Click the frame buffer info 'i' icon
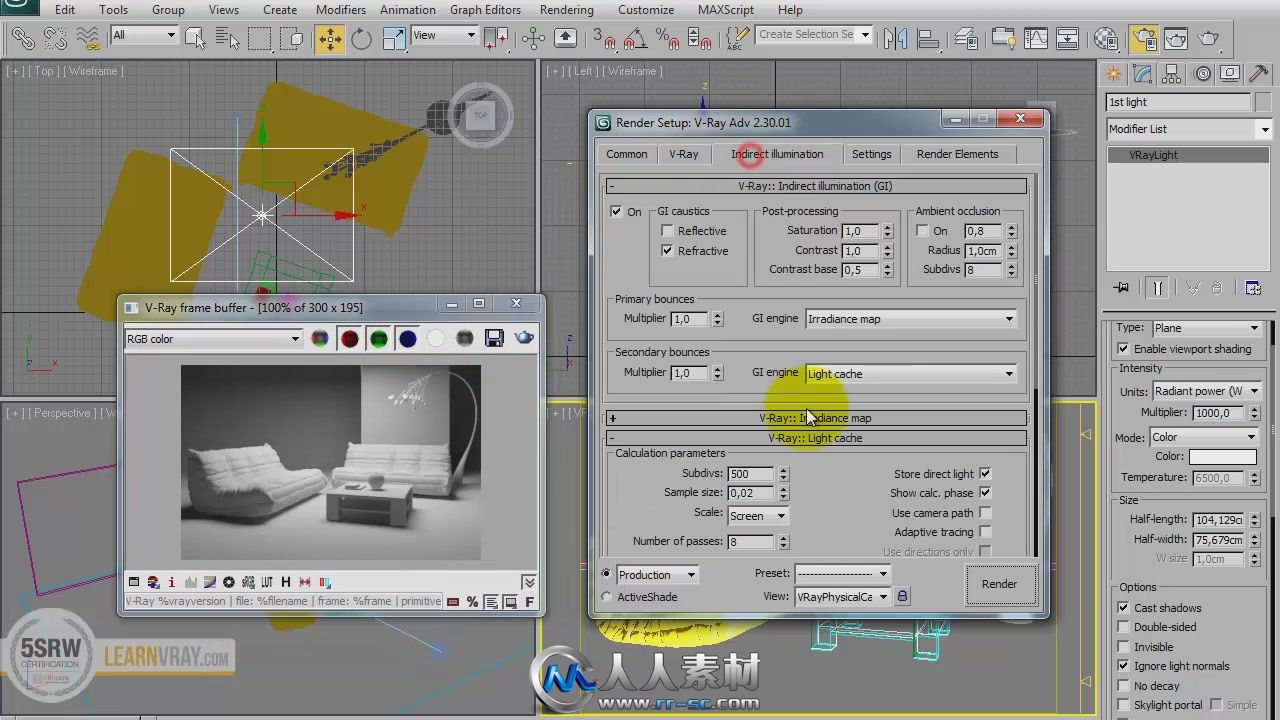 171,582
